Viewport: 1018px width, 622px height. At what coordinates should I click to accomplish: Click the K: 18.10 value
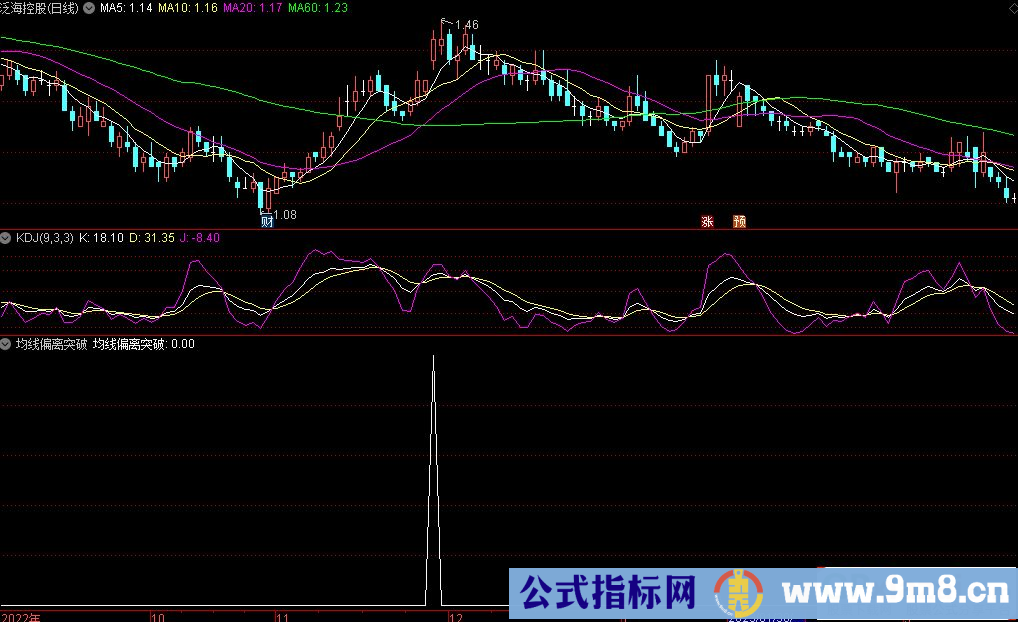click(101, 238)
